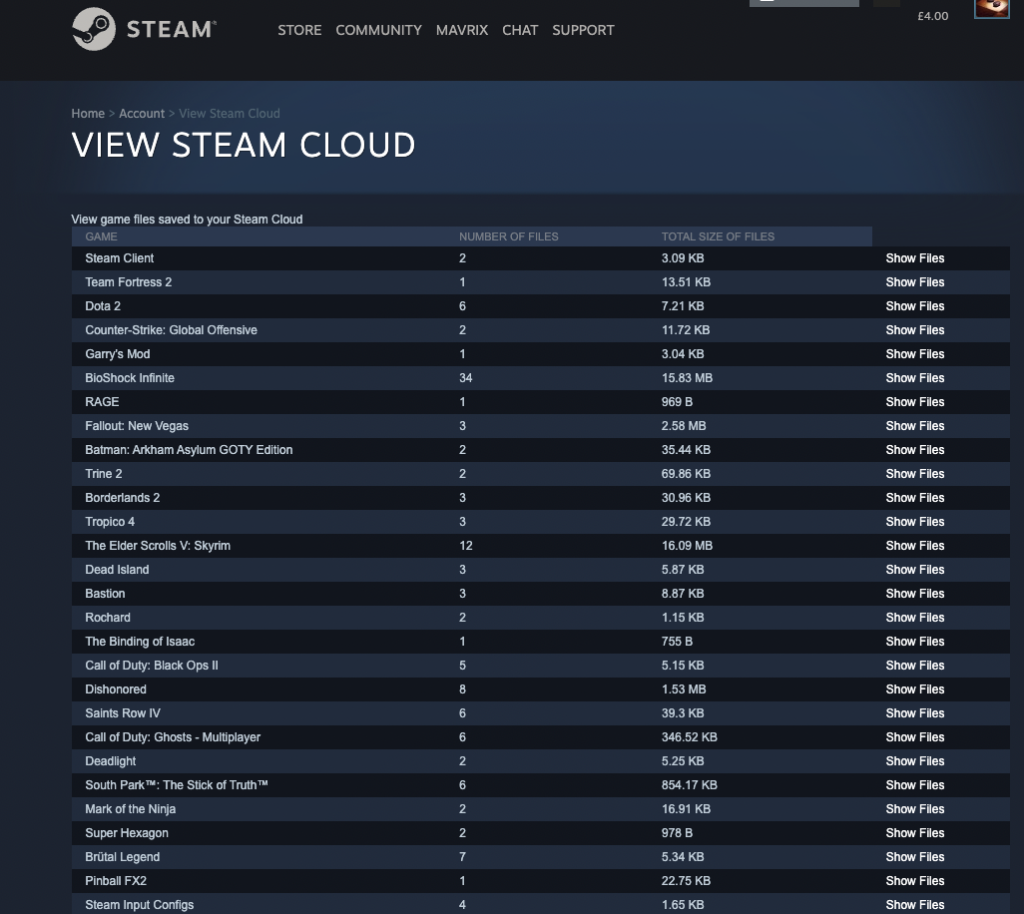1024x914 pixels.
Task: Show files for Dishonored
Action: click(x=915, y=689)
